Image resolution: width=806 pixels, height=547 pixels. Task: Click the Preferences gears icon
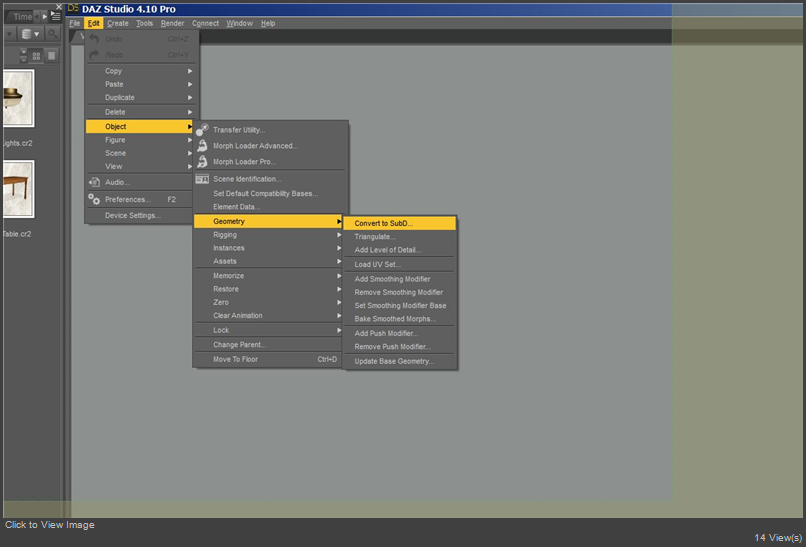tap(94, 199)
